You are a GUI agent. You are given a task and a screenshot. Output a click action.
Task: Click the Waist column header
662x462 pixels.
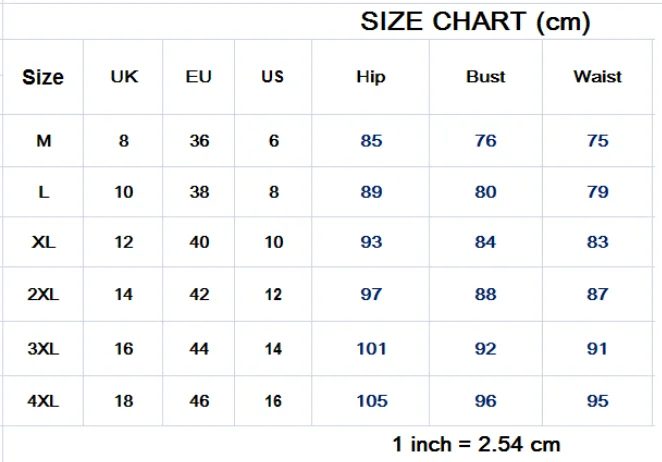point(597,77)
